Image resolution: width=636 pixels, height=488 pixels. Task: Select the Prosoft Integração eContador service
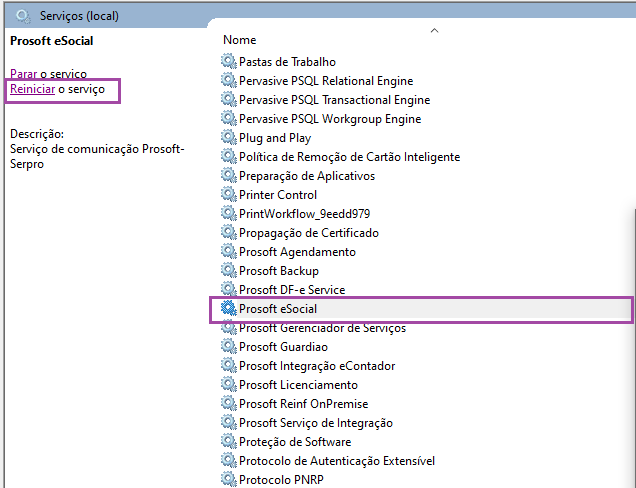pos(317,366)
